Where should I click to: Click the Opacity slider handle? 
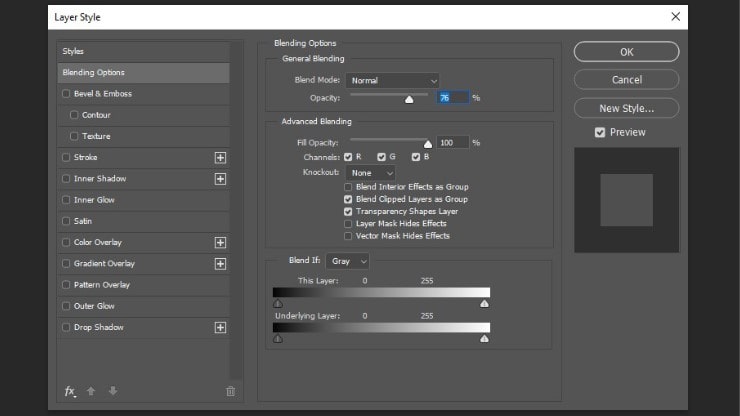pos(408,99)
